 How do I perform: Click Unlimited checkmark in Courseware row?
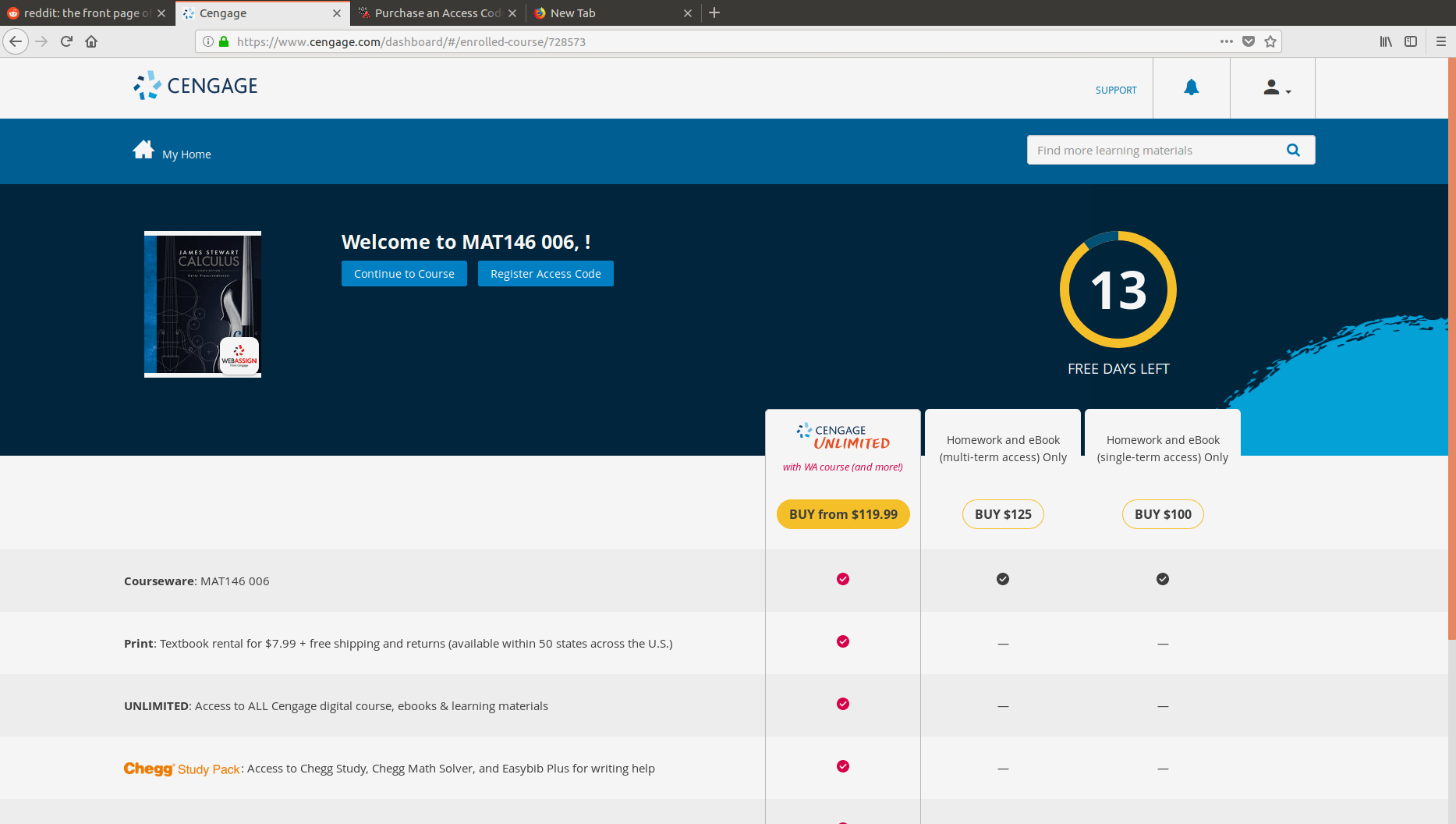coord(843,579)
